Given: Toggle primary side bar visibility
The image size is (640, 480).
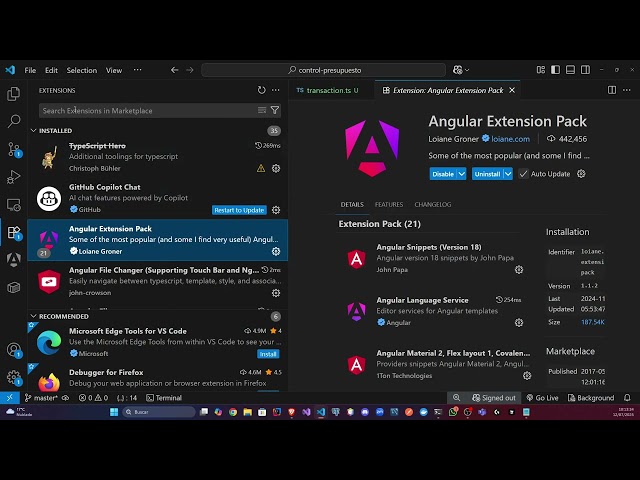Looking at the screenshot, I should pyautogui.click(x=556, y=70).
